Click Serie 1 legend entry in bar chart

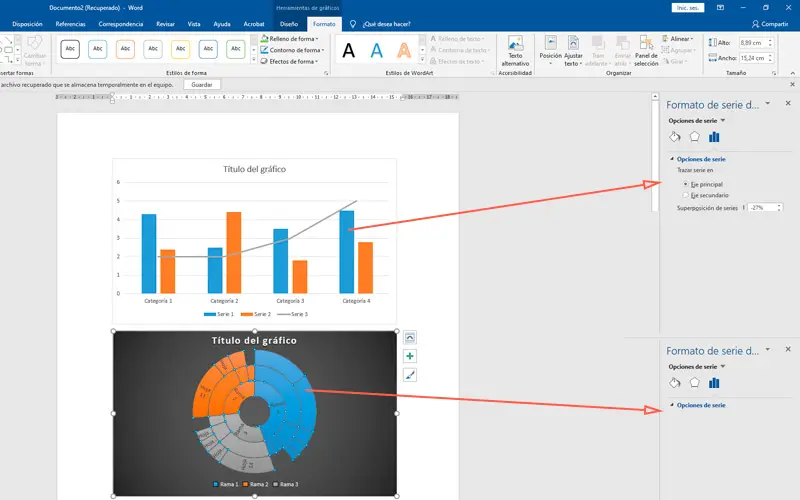(219, 314)
